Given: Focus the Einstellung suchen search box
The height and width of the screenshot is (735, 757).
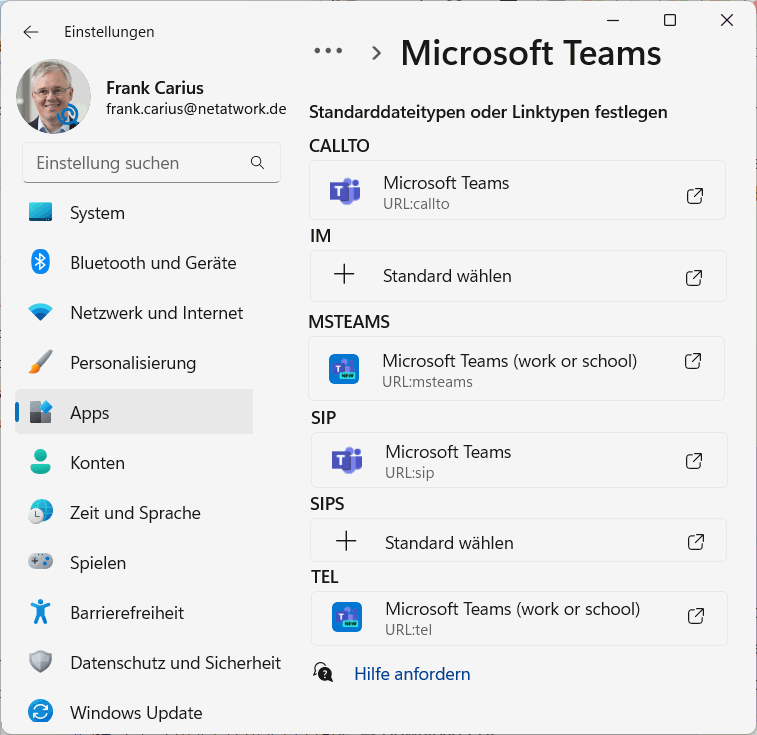Looking at the screenshot, I should pyautogui.click(x=151, y=163).
